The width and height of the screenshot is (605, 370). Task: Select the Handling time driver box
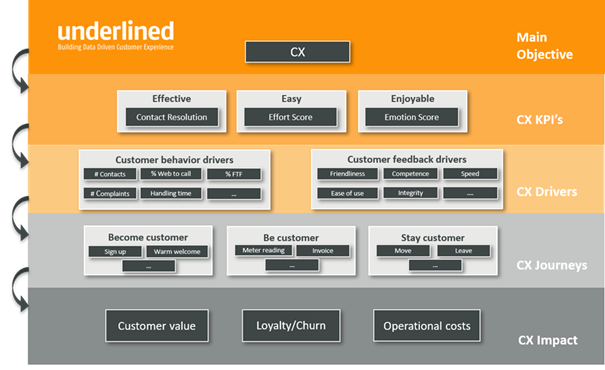[x=171, y=193]
